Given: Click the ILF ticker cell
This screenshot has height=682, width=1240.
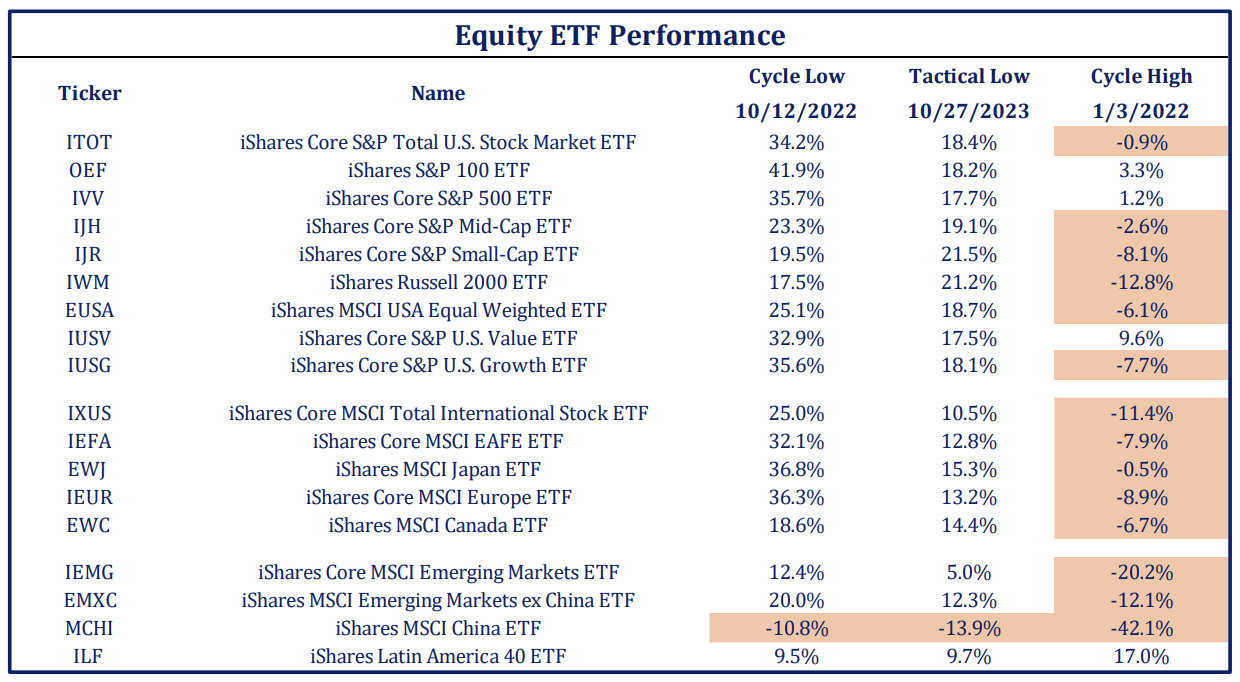Looking at the screenshot, I should (90, 657).
